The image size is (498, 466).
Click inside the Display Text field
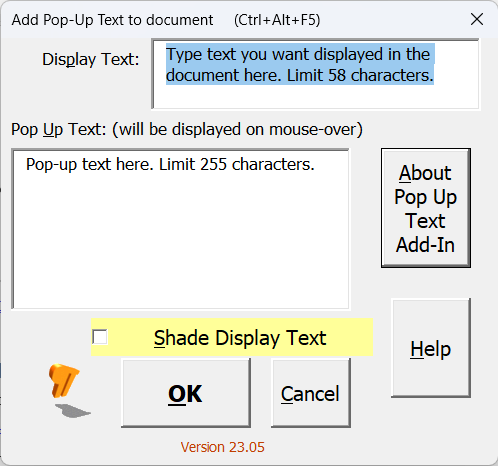pyautogui.click(x=316, y=74)
